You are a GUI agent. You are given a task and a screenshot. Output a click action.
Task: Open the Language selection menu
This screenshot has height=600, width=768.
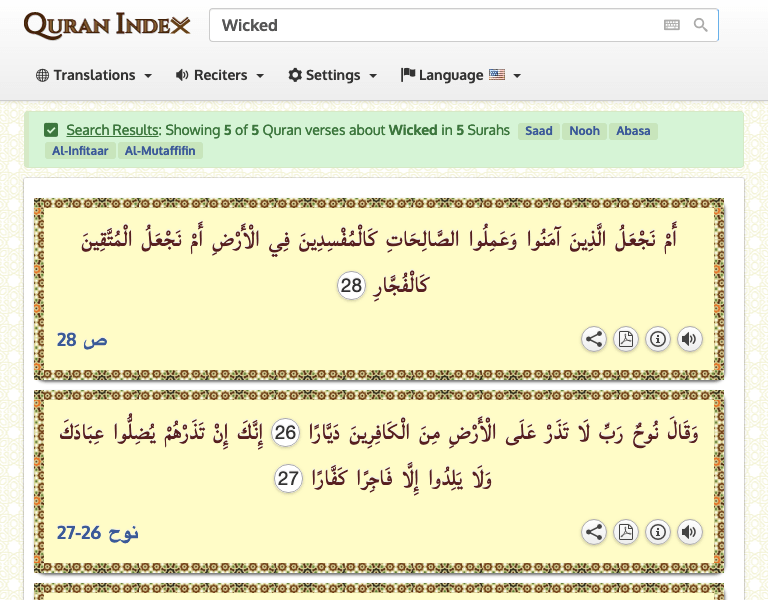pyautogui.click(x=460, y=75)
